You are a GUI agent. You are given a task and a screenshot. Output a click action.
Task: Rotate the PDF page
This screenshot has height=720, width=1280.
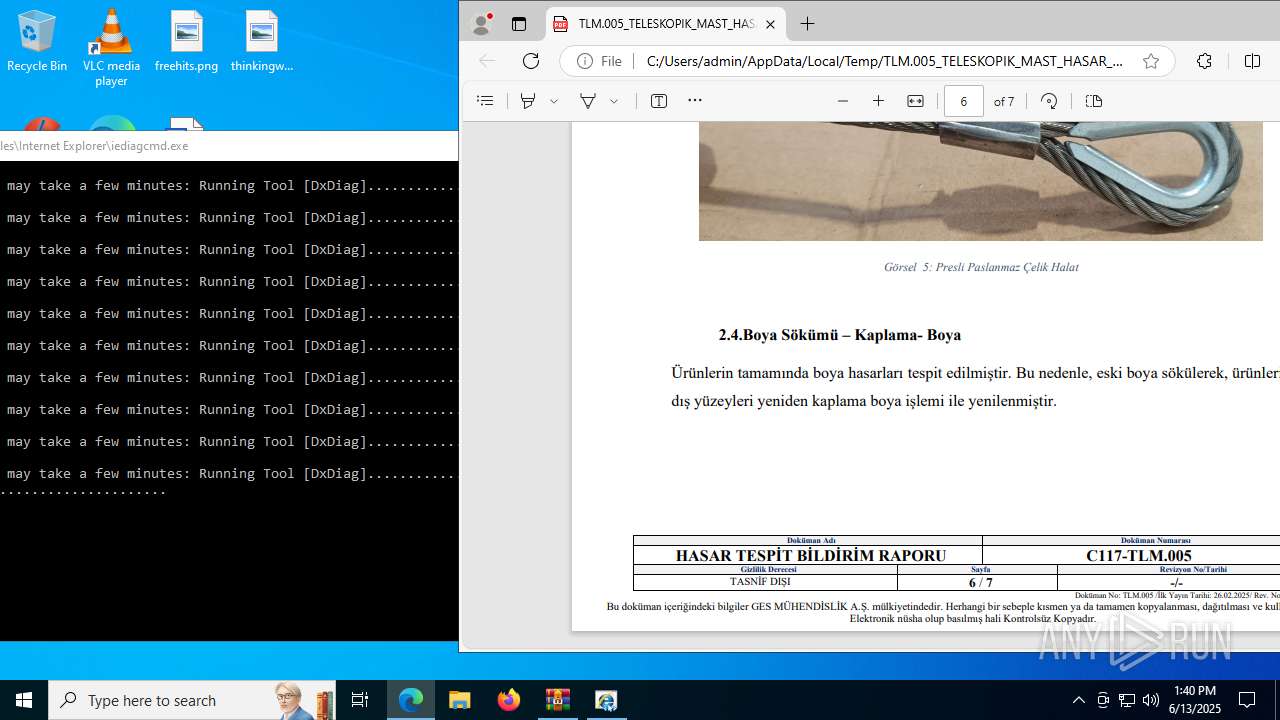1049,101
